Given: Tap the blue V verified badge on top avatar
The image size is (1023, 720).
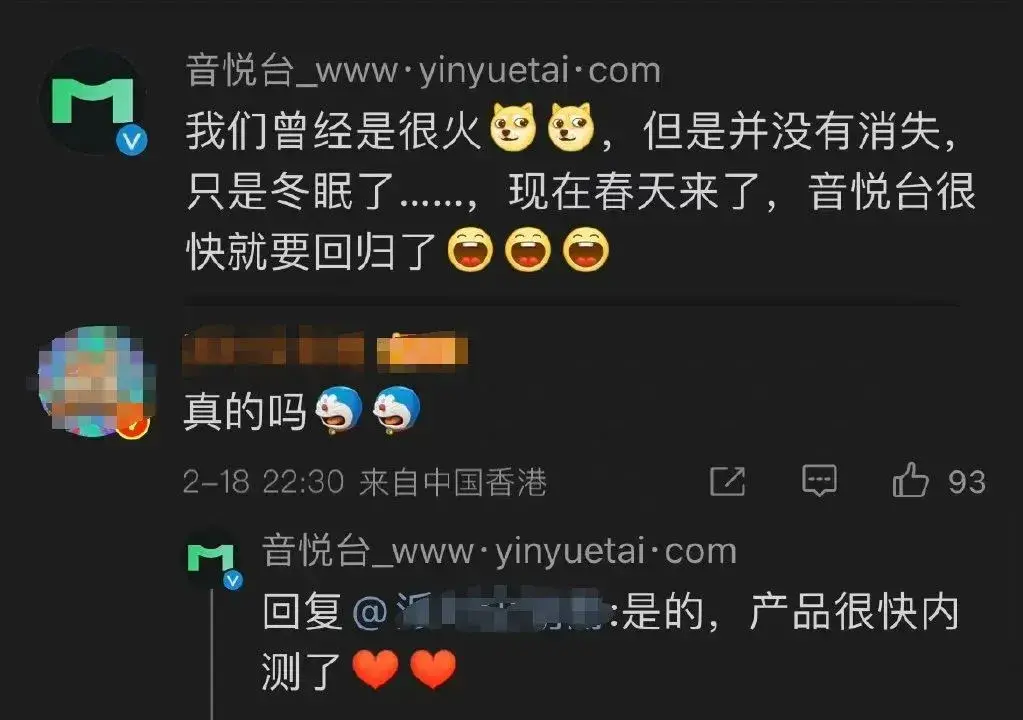Looking at the screenshot, I should tap(132, 141).
